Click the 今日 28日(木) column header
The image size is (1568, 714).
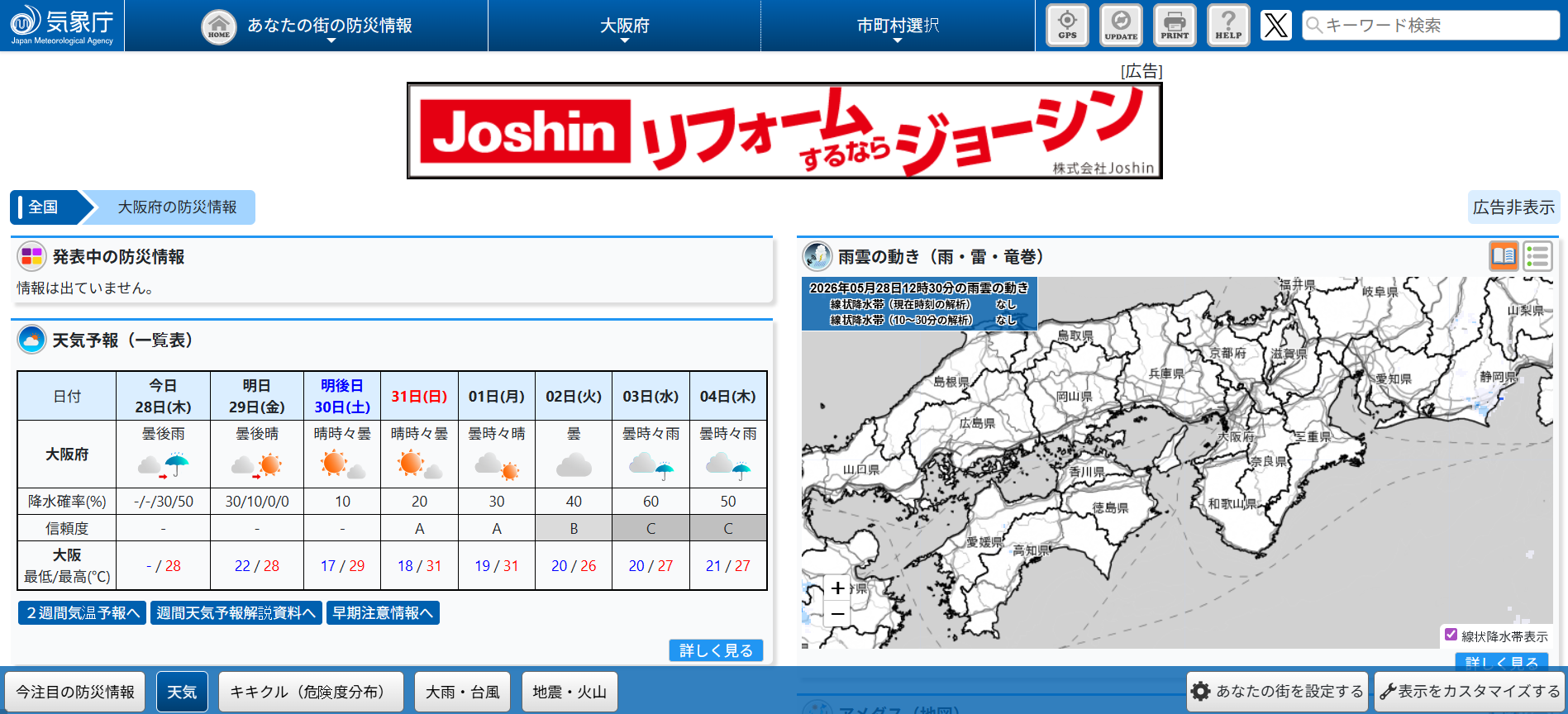pyautogui.click(x=164, y=397)
